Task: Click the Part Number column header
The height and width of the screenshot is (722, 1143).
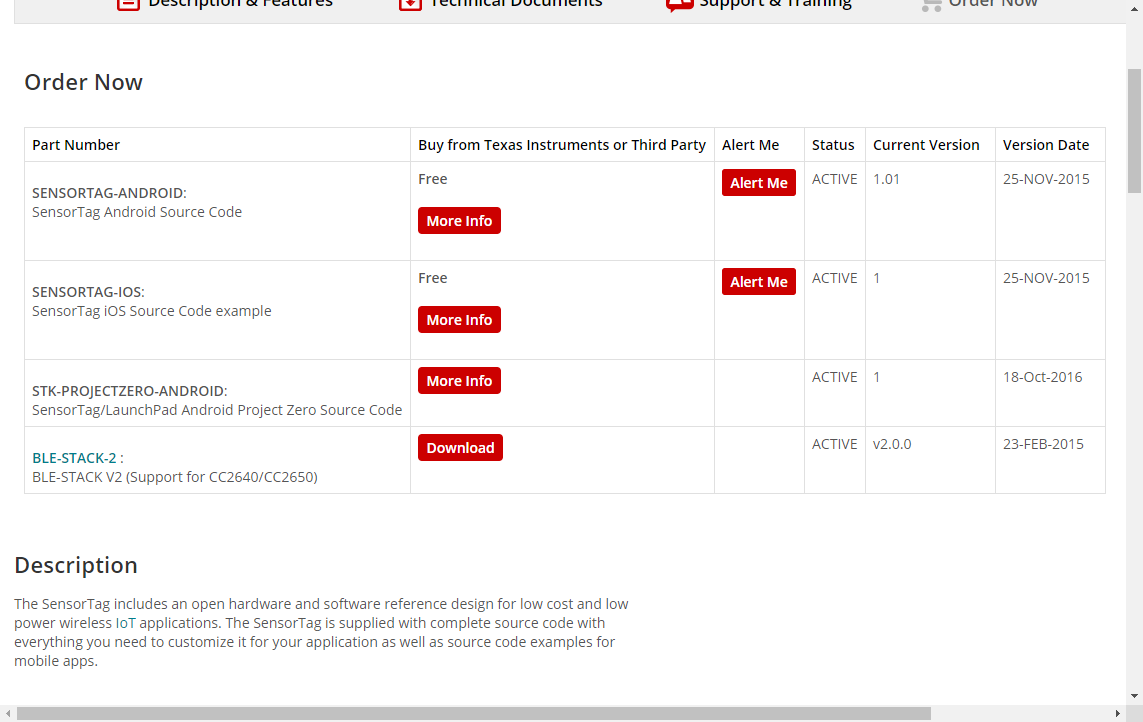Action: click(x=76, y=145)
